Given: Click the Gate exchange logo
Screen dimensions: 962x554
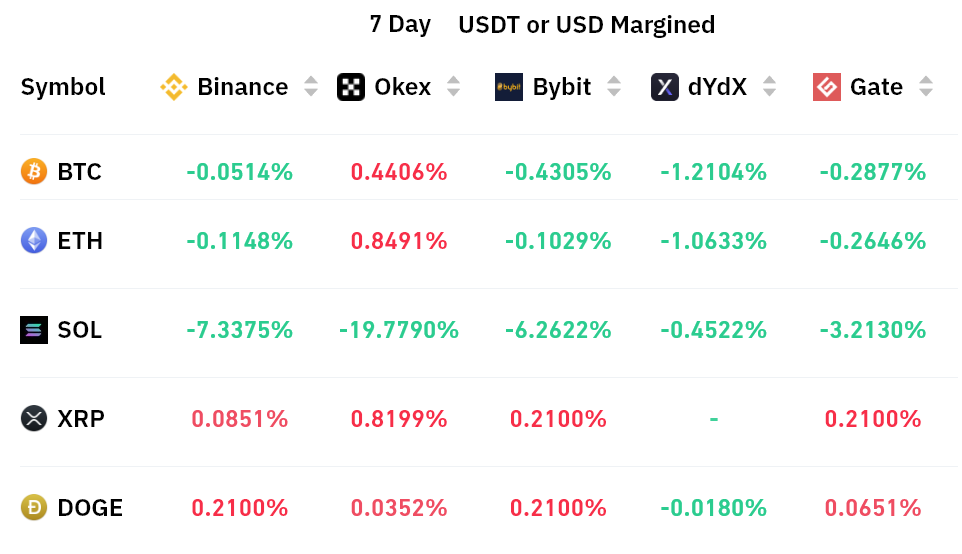Looking at the screenshot, I should (827, 87).
